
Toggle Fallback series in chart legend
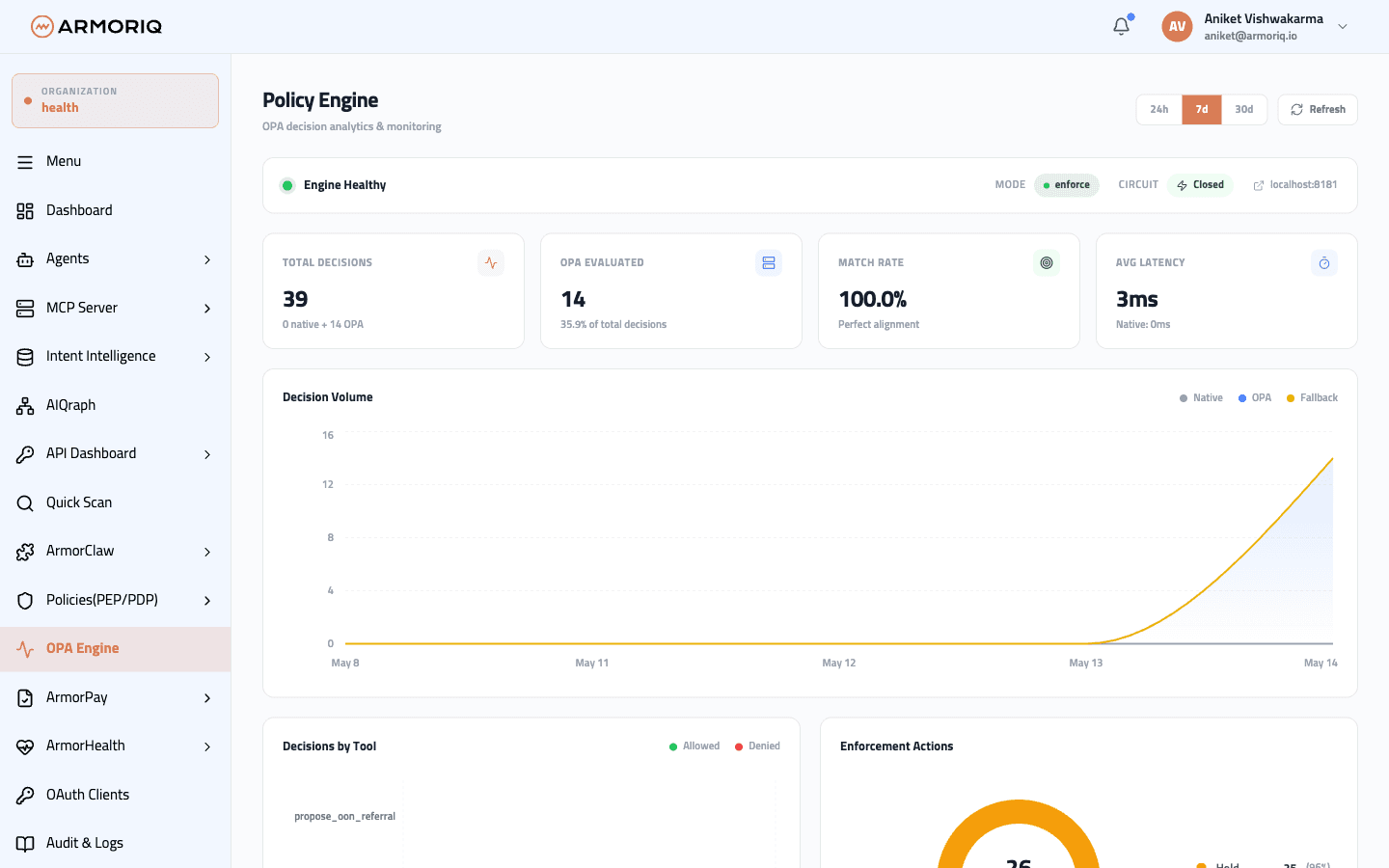pos(1312,398)
